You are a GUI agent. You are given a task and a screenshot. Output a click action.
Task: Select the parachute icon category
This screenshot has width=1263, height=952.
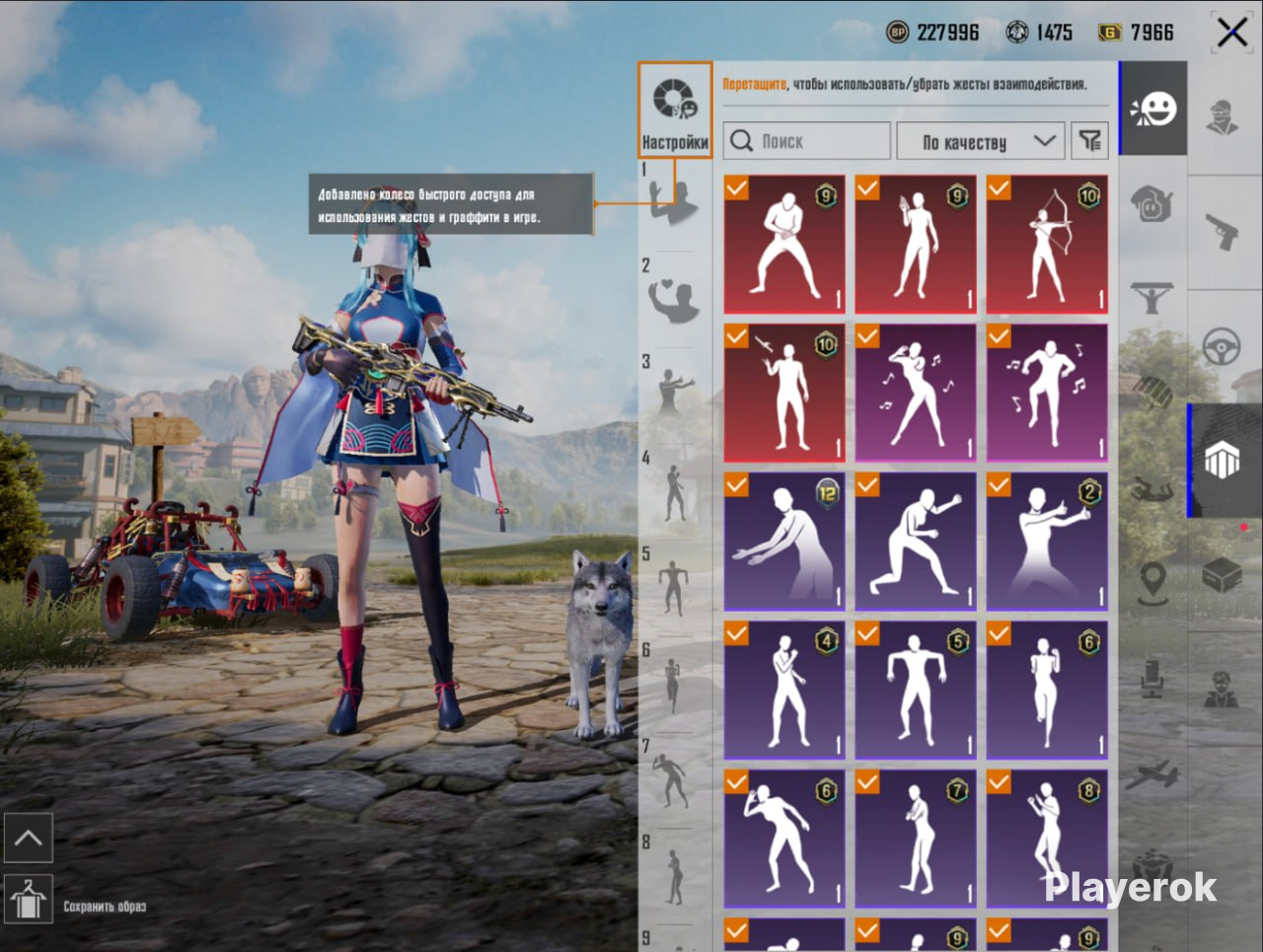pyautogui.click(x=1152, y=393)
